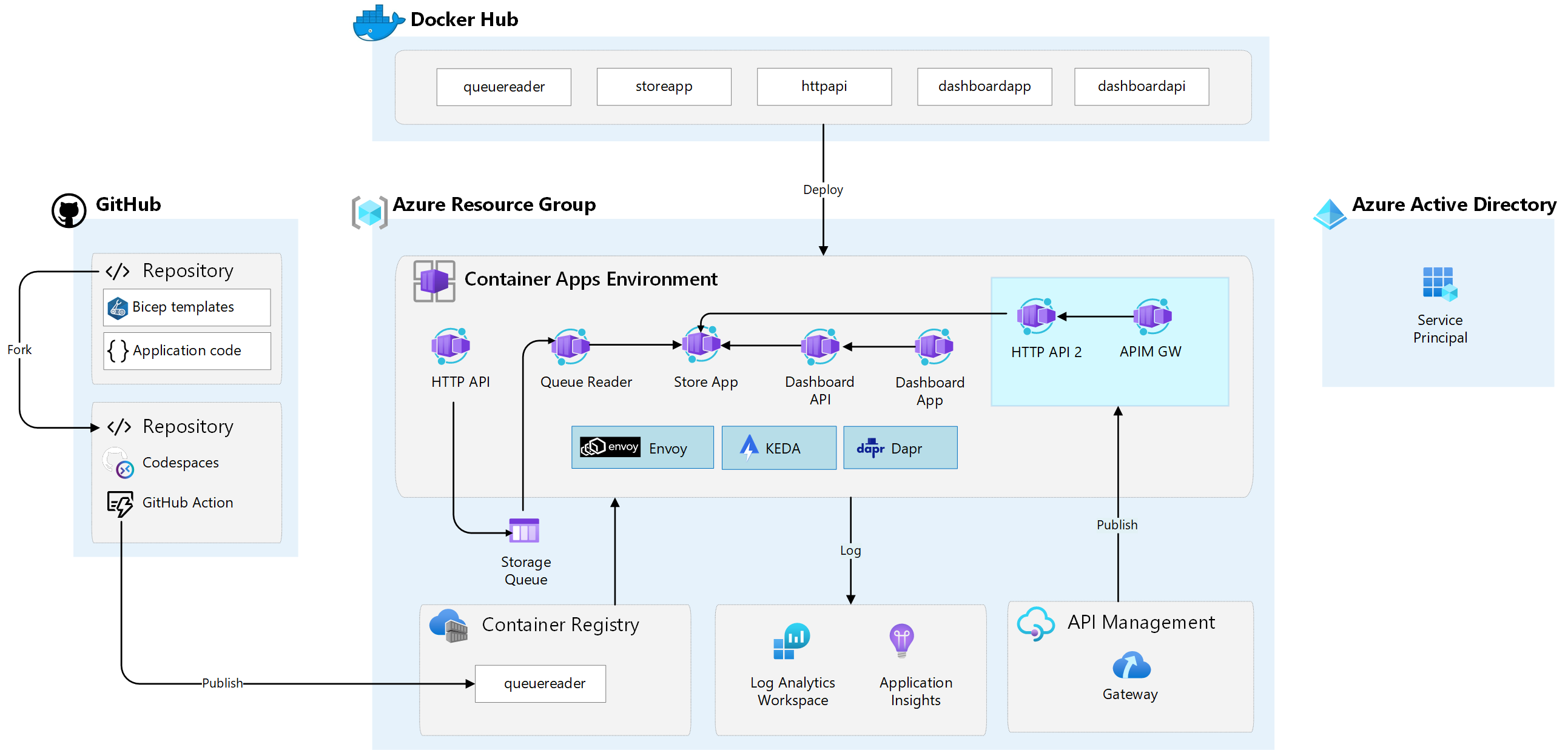Image resolution: width=1568 pixels, height=750 pixels.
Task: Select the Dashboard App container icon
Action: tap(933, 346)
